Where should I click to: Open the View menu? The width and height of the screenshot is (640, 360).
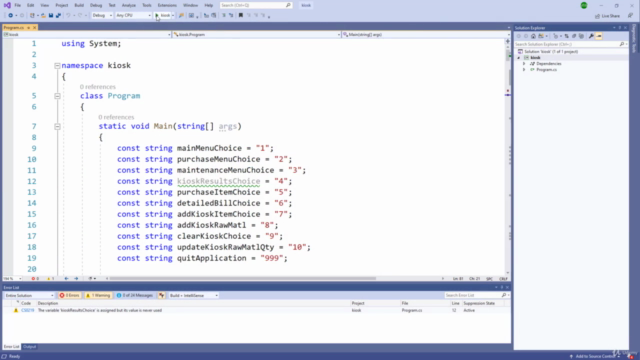[x=44, y=5]
